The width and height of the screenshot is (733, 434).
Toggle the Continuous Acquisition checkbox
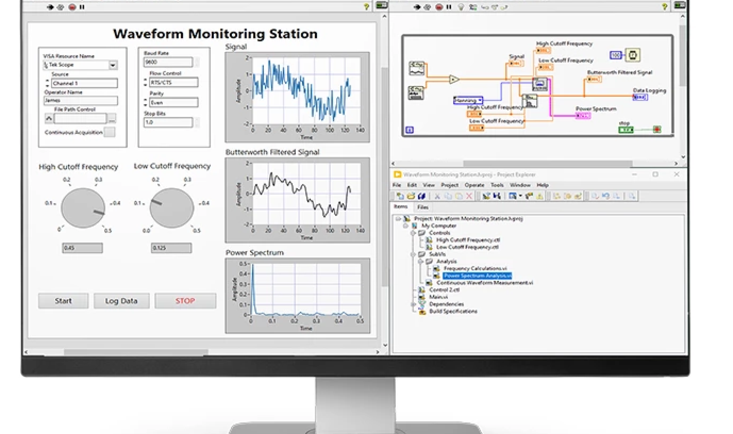point(110,132)
